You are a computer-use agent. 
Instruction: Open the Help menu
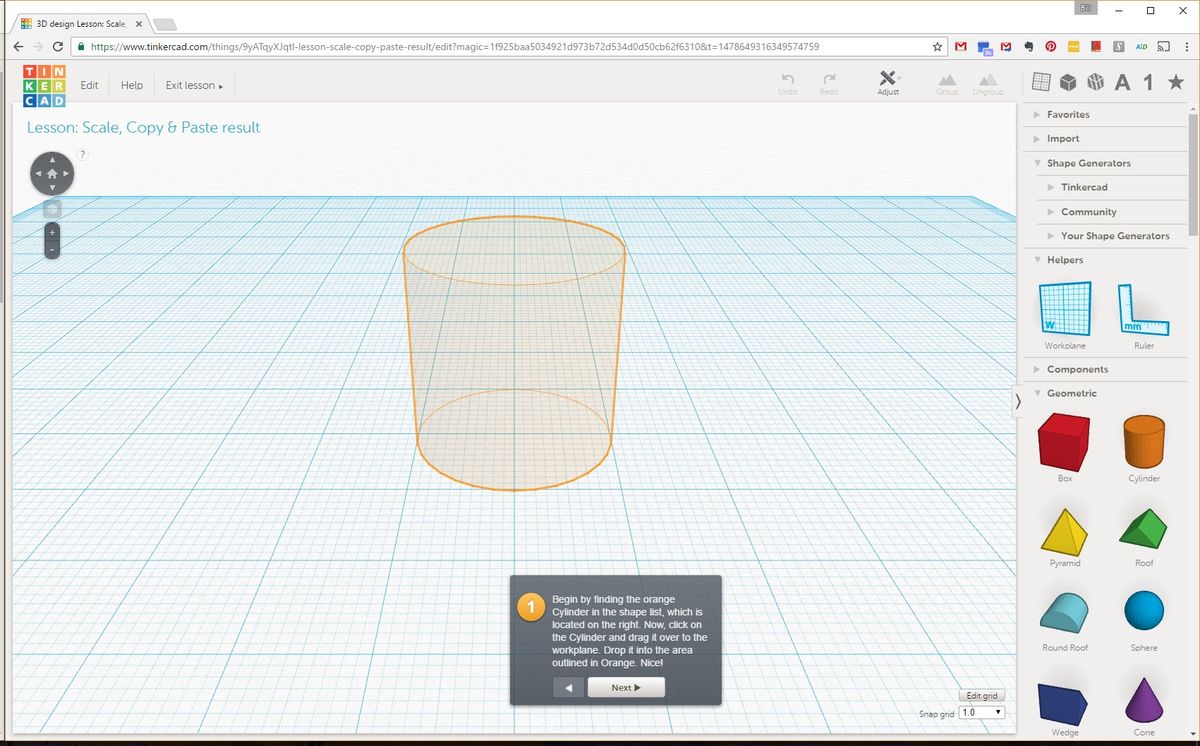(x=131, y=85)
